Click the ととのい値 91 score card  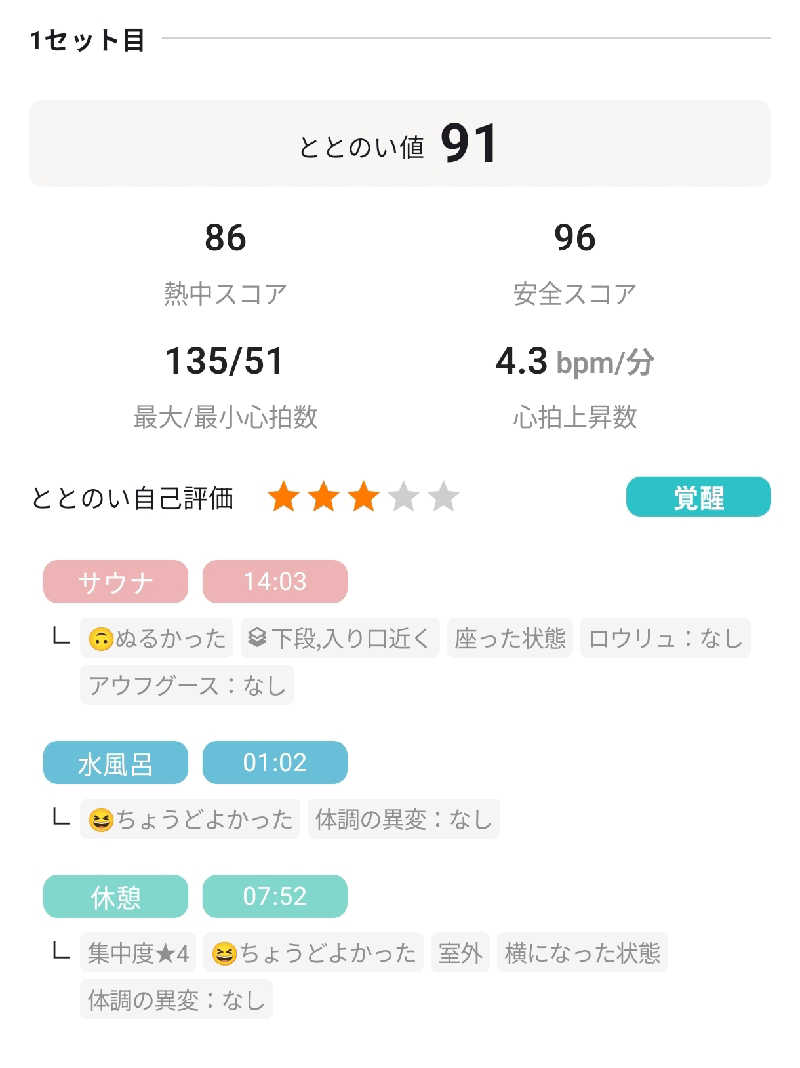coord(400,144)
